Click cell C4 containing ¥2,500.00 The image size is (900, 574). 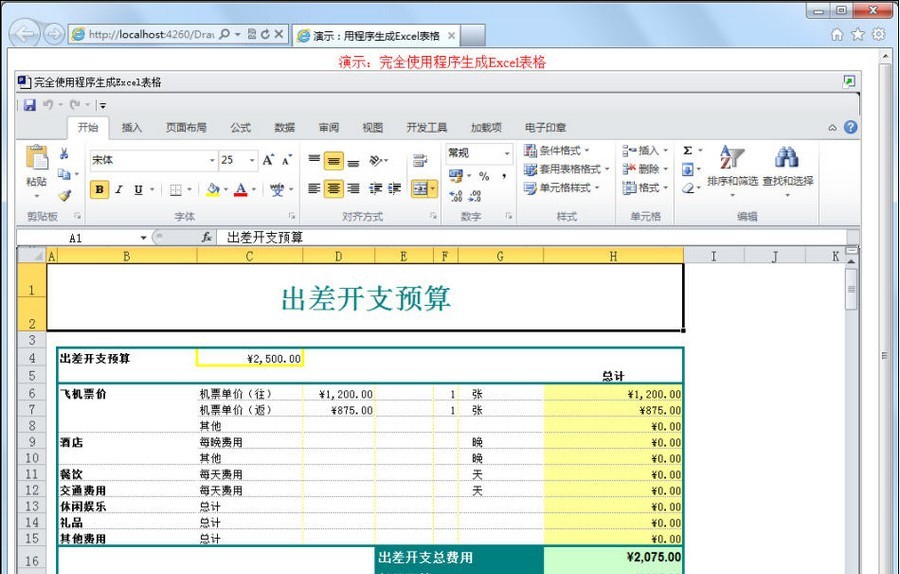[x=250, y=358]
